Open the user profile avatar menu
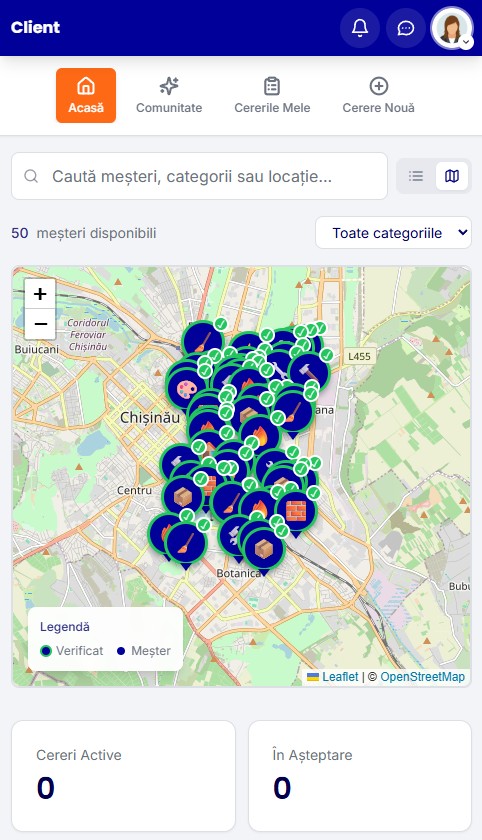 click(452, 28)
